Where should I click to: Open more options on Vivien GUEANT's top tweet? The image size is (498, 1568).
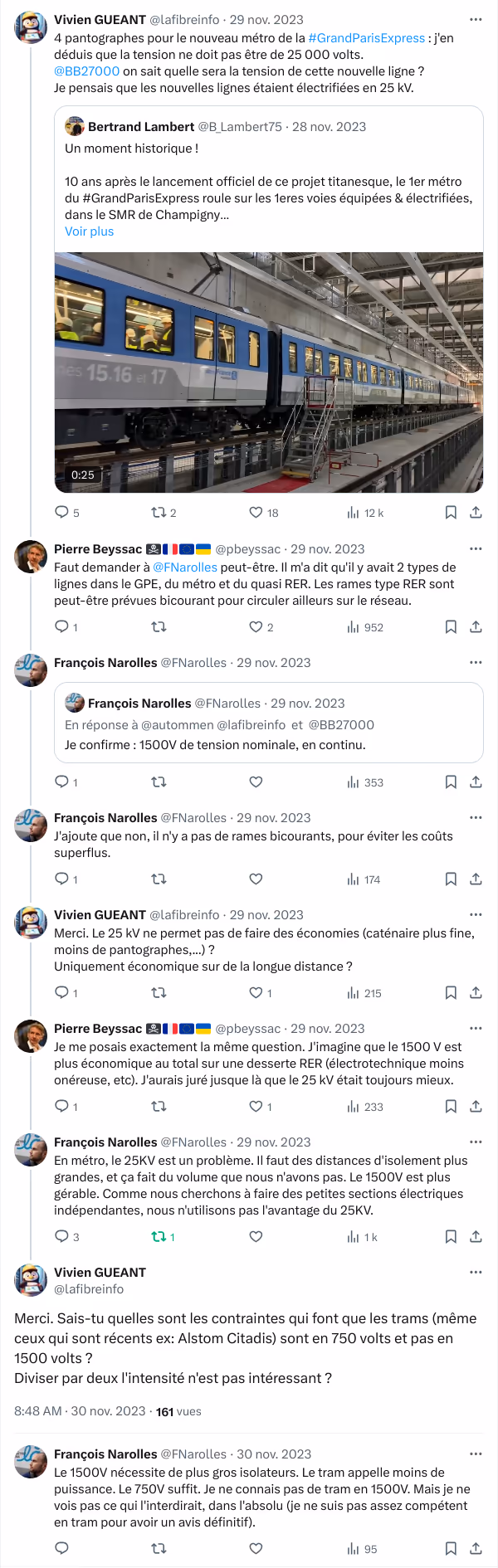(x=476, y=19)
